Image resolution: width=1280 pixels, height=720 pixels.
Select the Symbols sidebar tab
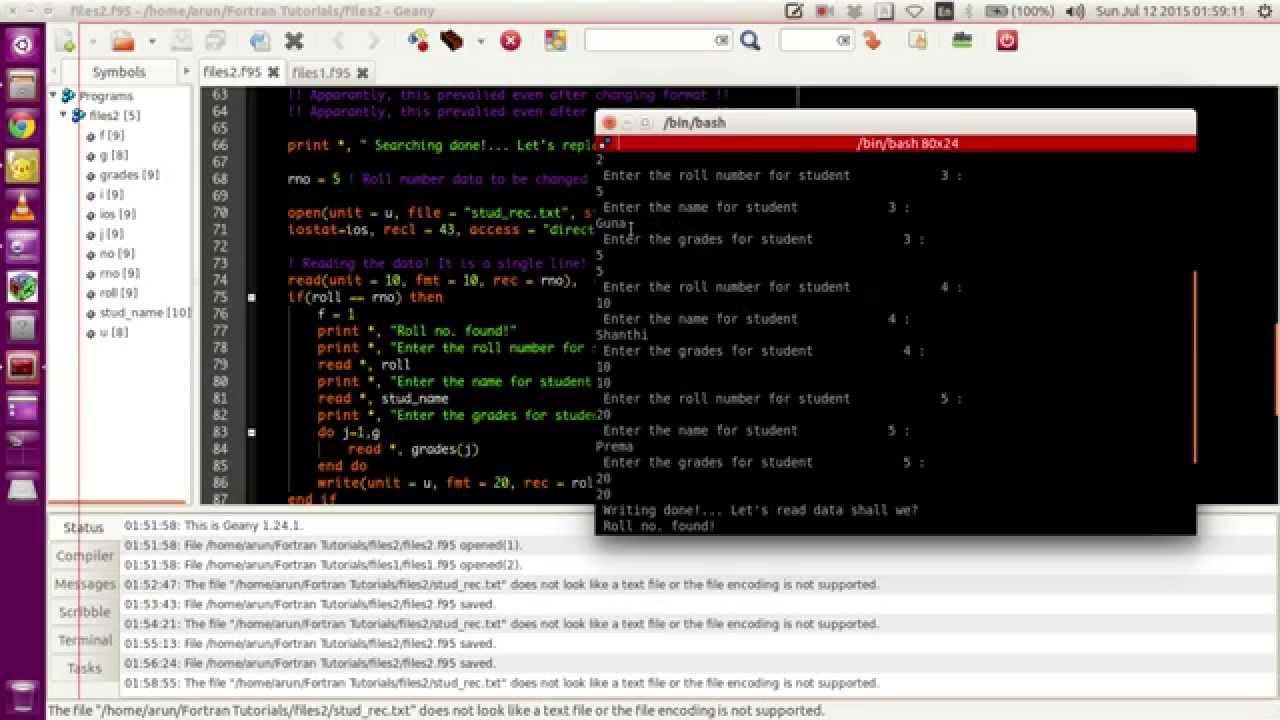pos(119,72)
